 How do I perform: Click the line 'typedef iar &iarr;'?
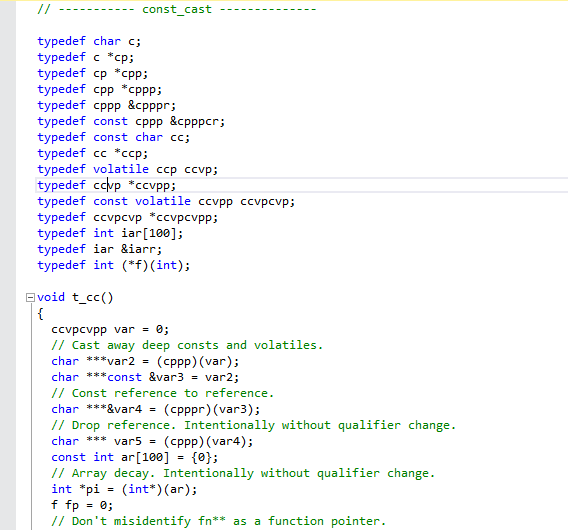tap(100, 249)
